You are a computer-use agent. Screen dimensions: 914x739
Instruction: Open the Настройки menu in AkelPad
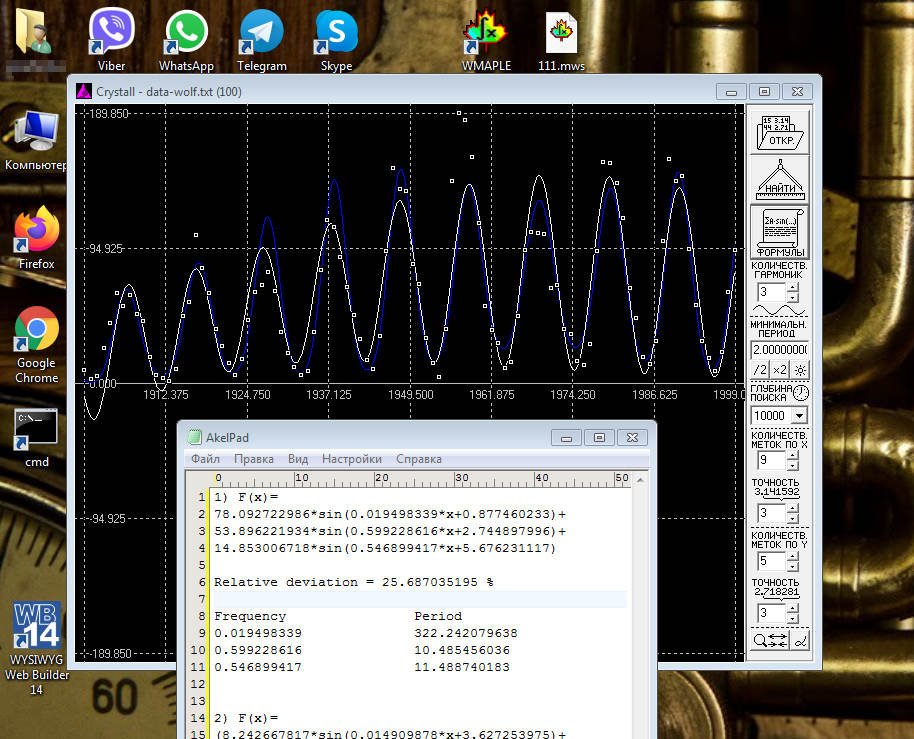pyautogui.click(x=351, y=459)
